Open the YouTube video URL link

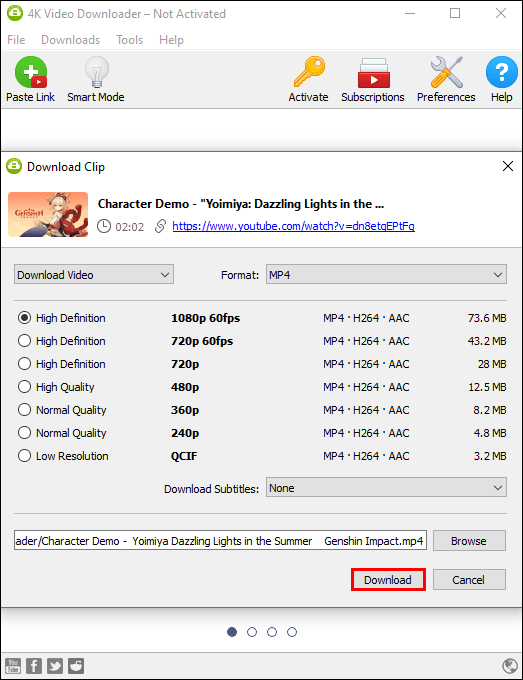click(x=294, y=226)
